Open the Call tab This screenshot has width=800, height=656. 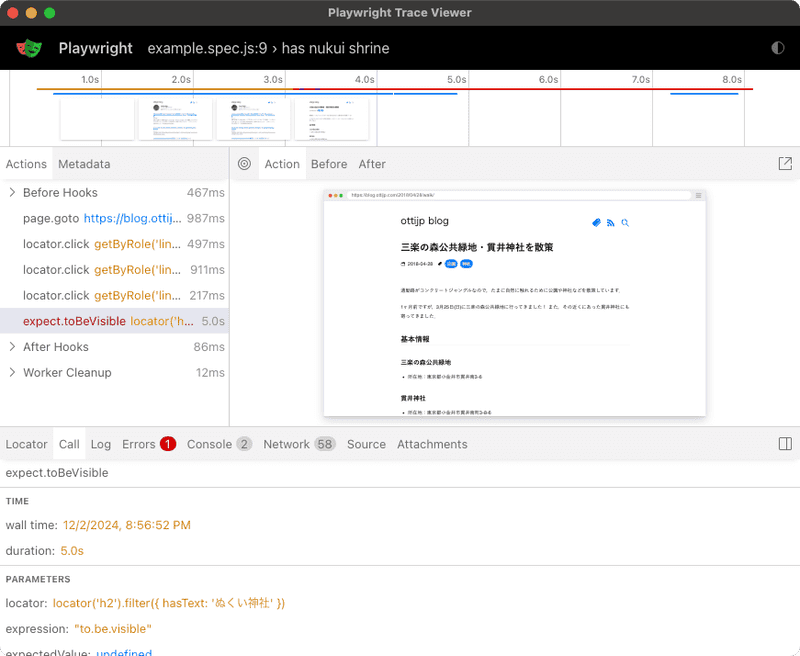[69, 444]
